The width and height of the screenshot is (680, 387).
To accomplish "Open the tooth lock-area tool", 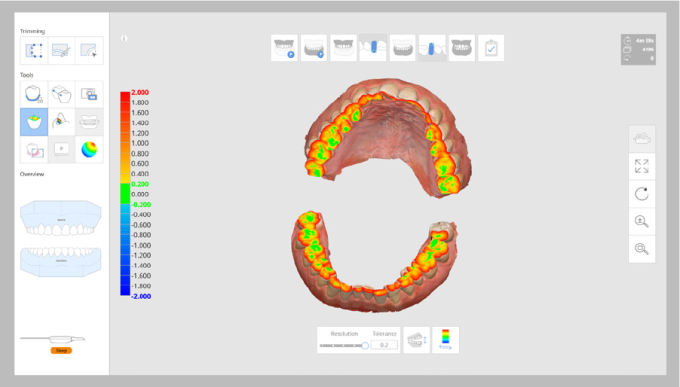I will (34, 94).
